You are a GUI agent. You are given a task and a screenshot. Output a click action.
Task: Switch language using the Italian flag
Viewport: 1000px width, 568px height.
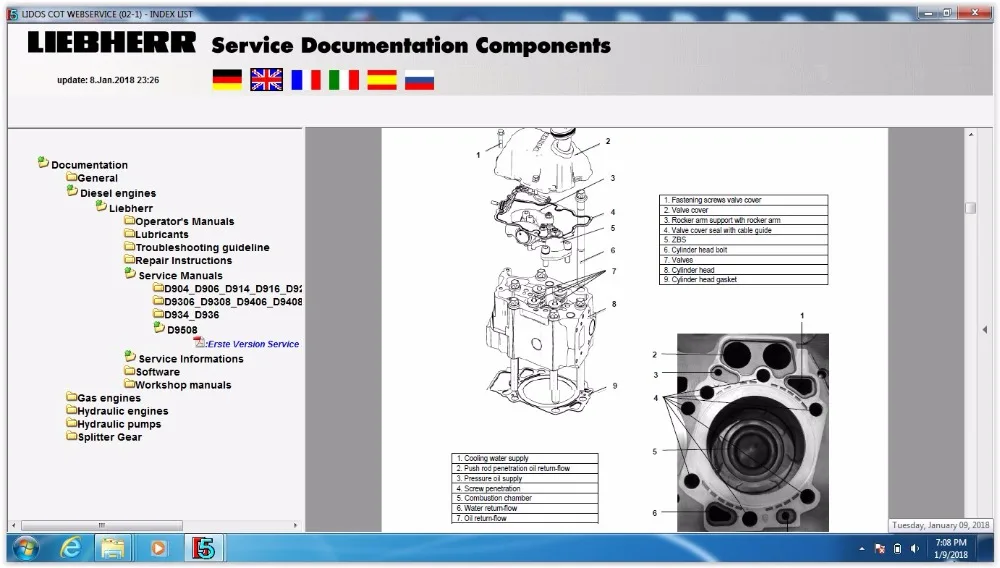click(x=344, y=80)
